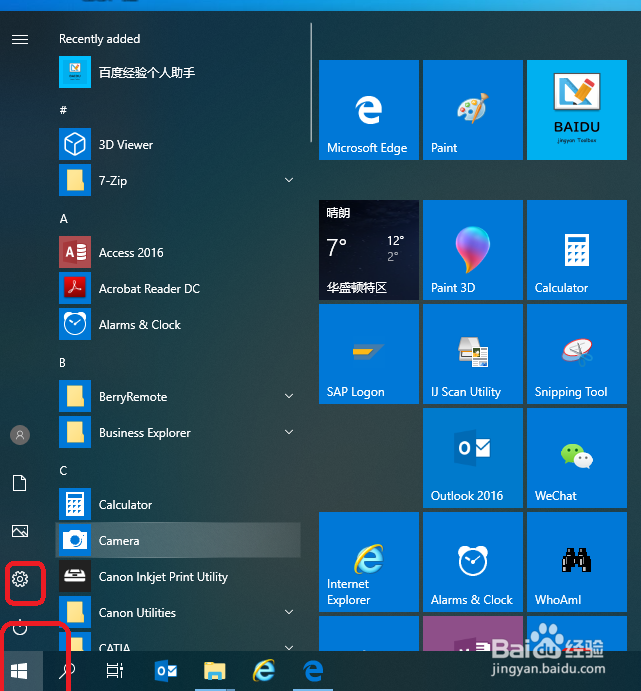Image resolution: width=641 pixels, height=691 pixels.
Task: Open the user account icon
Action: coord(20,435)
